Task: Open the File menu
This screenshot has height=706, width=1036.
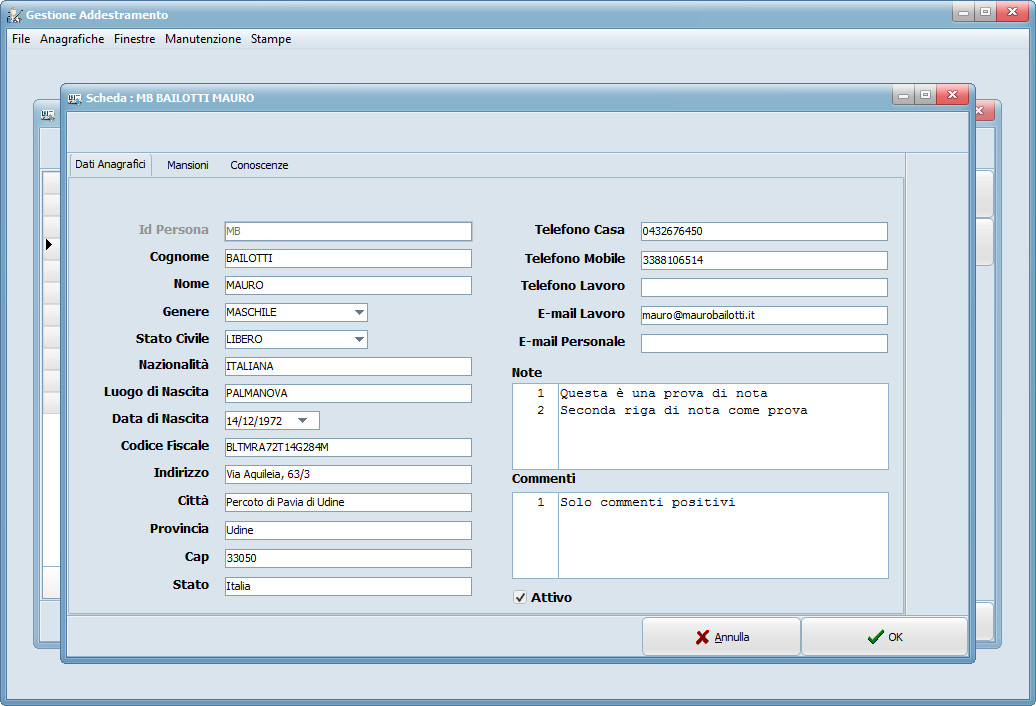Action: click(20, 39)
